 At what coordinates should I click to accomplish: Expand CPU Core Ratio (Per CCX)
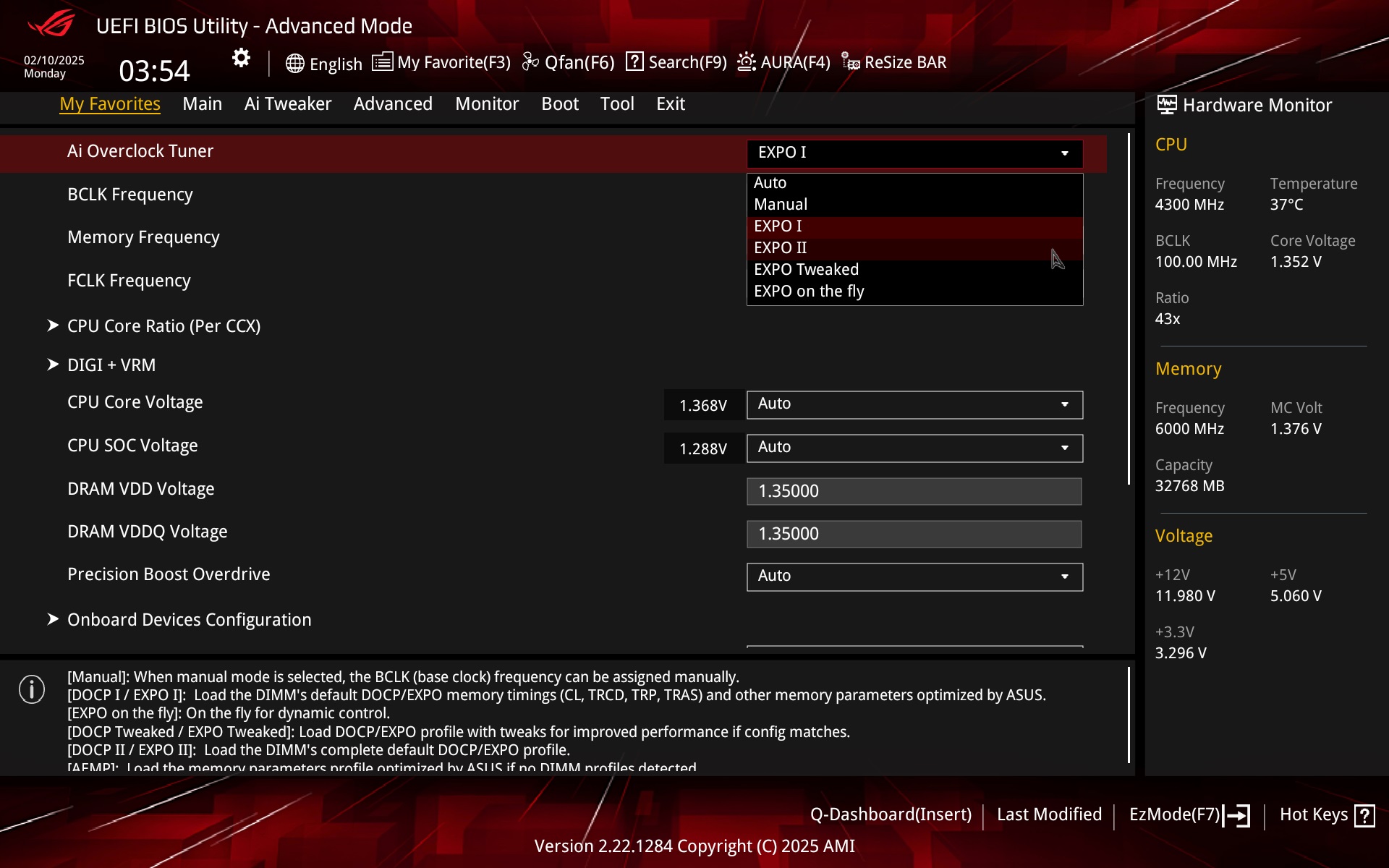pos(163,326)
